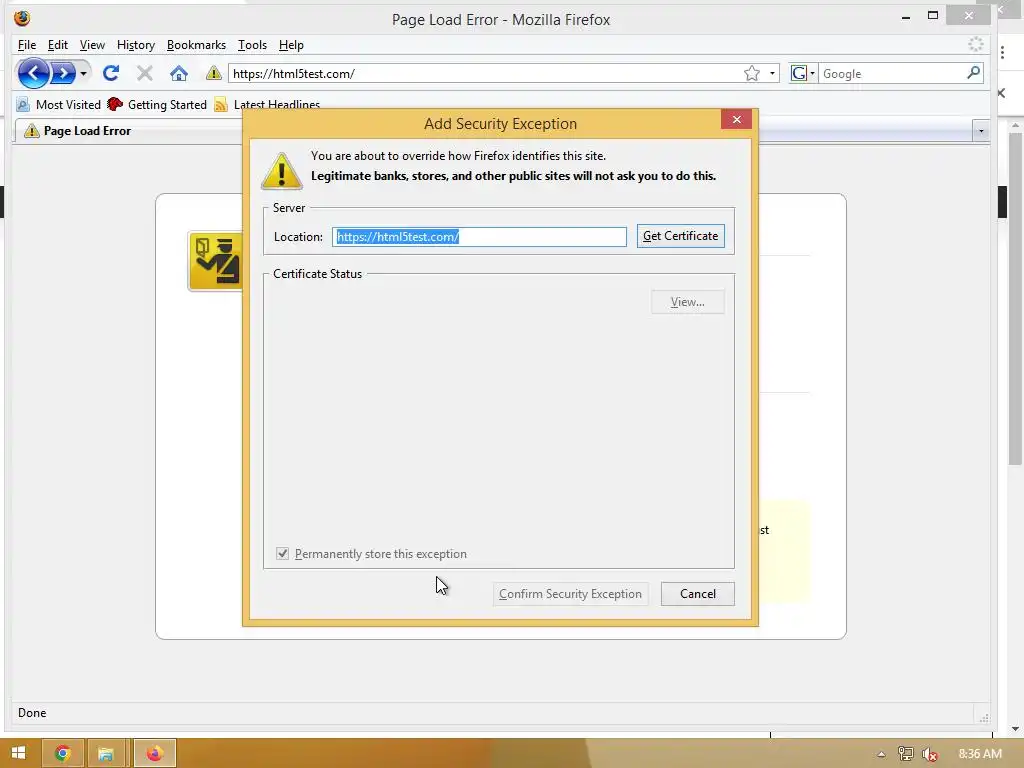Click the 8:36 AM clock
Image resolution: width=1024 pixels, height=768 pixels.
click(980, 754)
